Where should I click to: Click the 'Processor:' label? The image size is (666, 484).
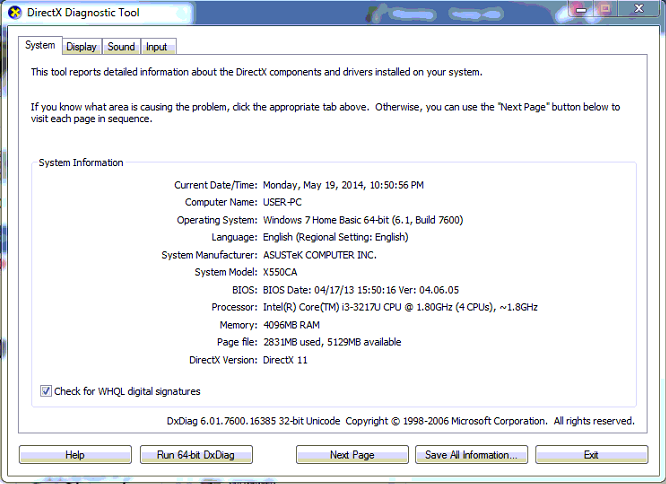234,307
